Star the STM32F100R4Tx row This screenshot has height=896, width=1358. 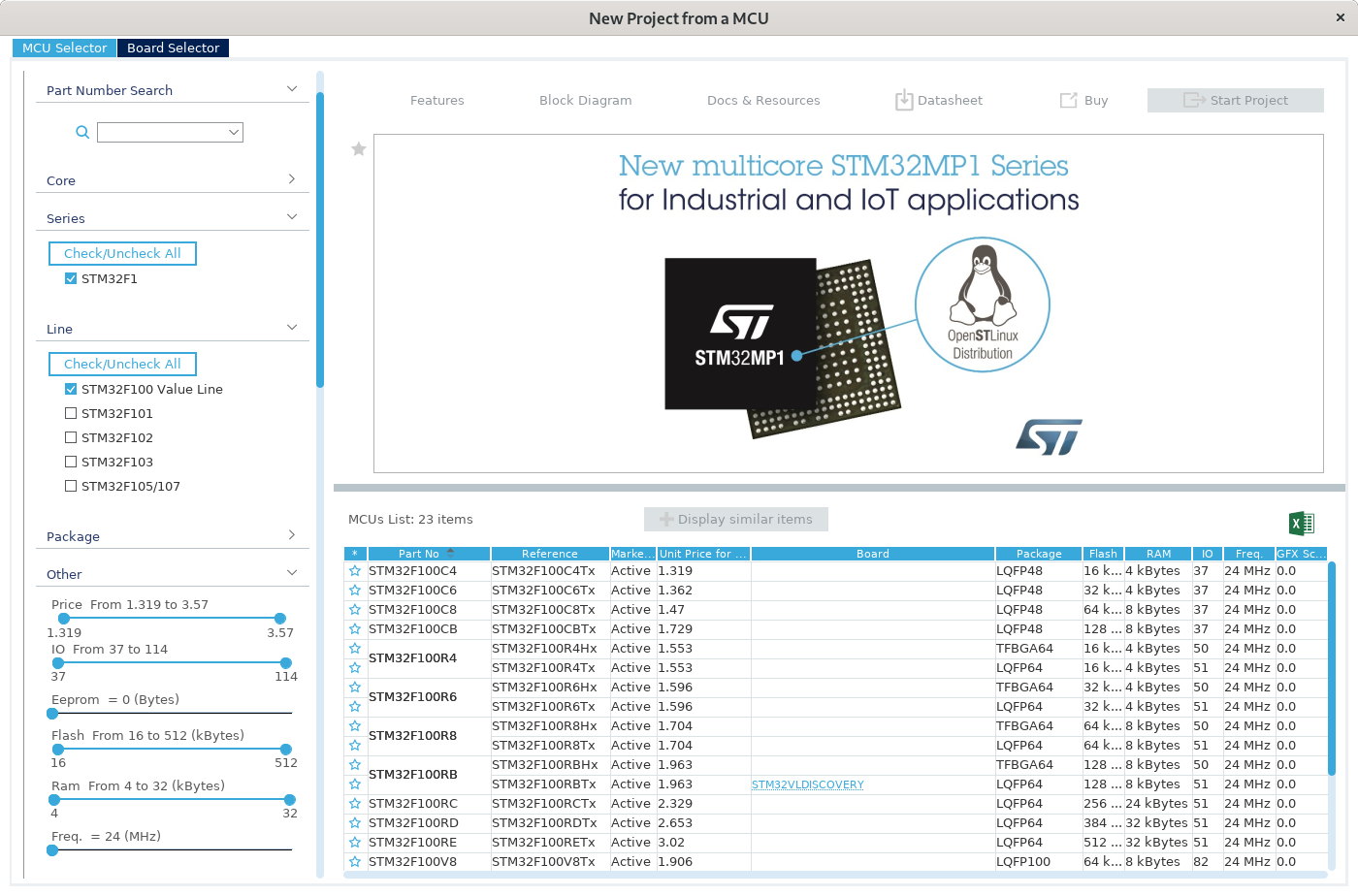click(355, 668)
